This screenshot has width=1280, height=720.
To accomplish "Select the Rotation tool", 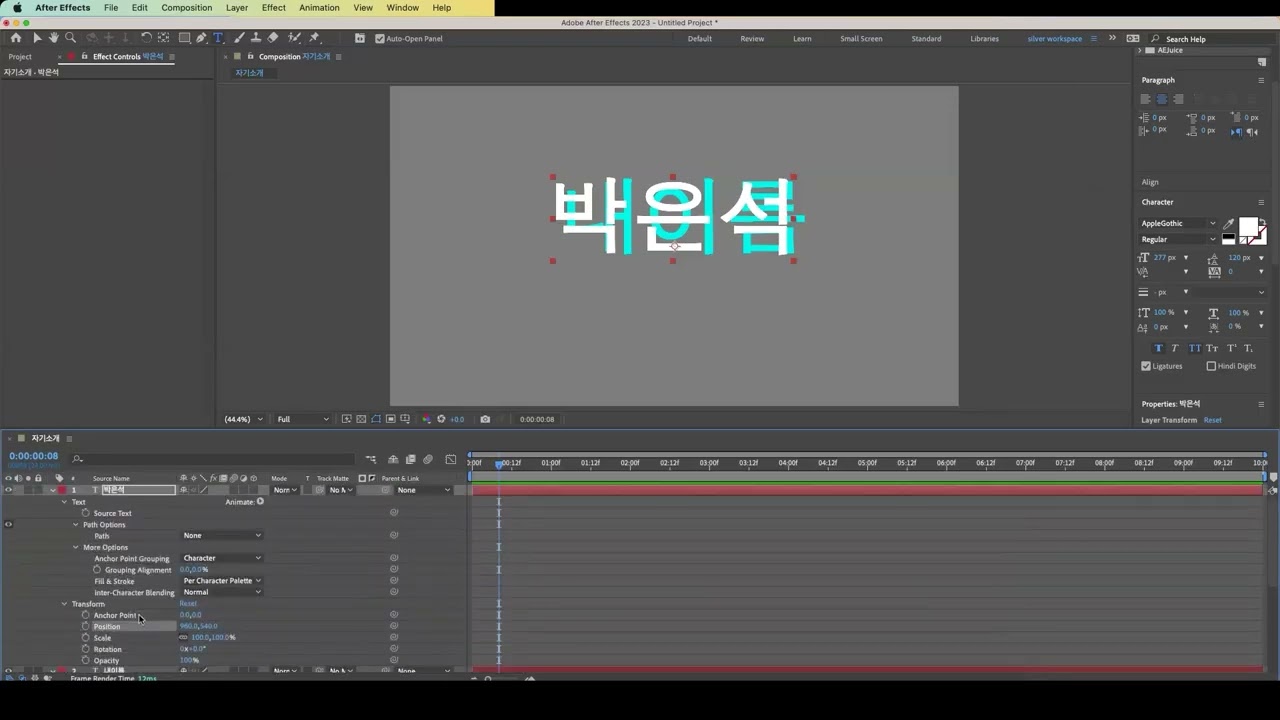I will tap(146, 38).
